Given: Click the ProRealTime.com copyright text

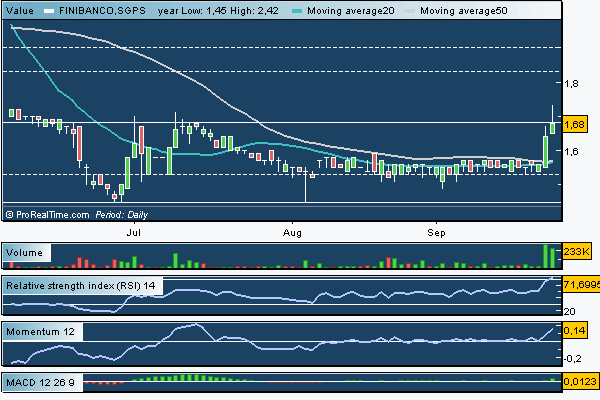Looking at the screenshot, I should point(48,215).
